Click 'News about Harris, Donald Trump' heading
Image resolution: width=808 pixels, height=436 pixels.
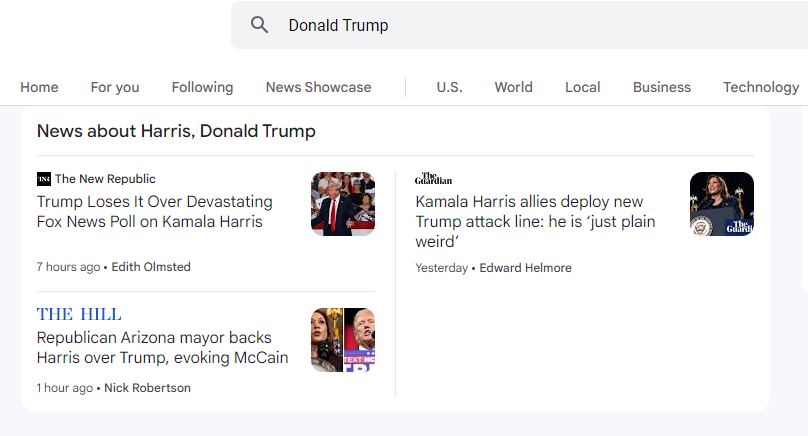point(176,131)
